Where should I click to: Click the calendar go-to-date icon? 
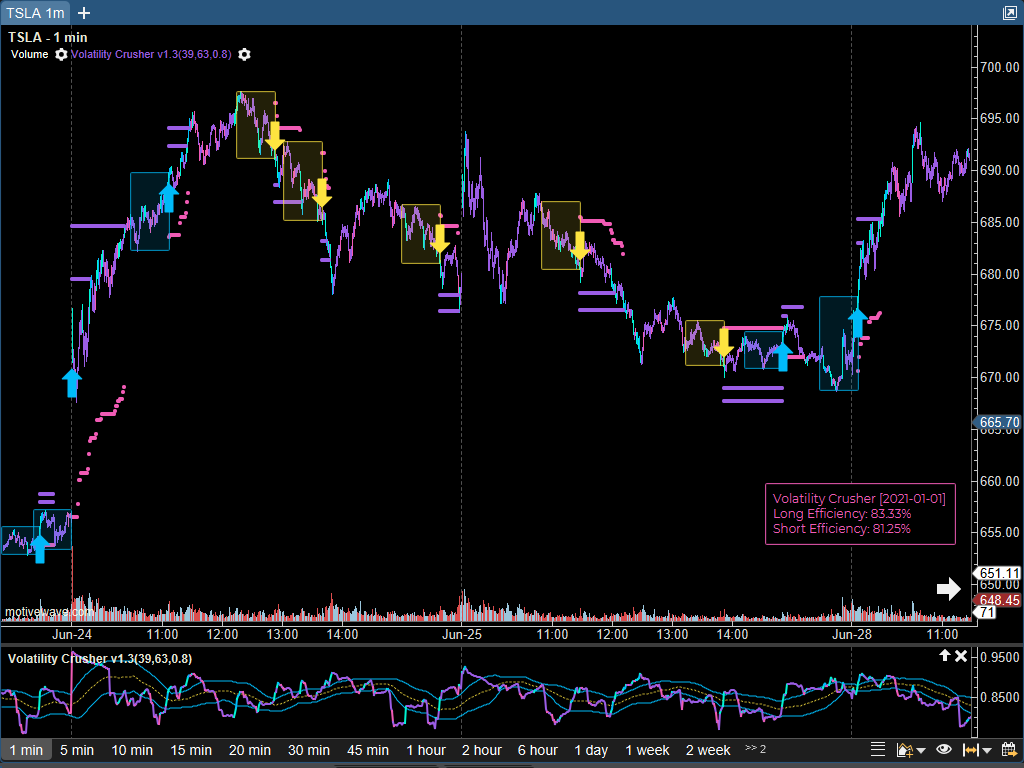click(x=1009, y=750)
